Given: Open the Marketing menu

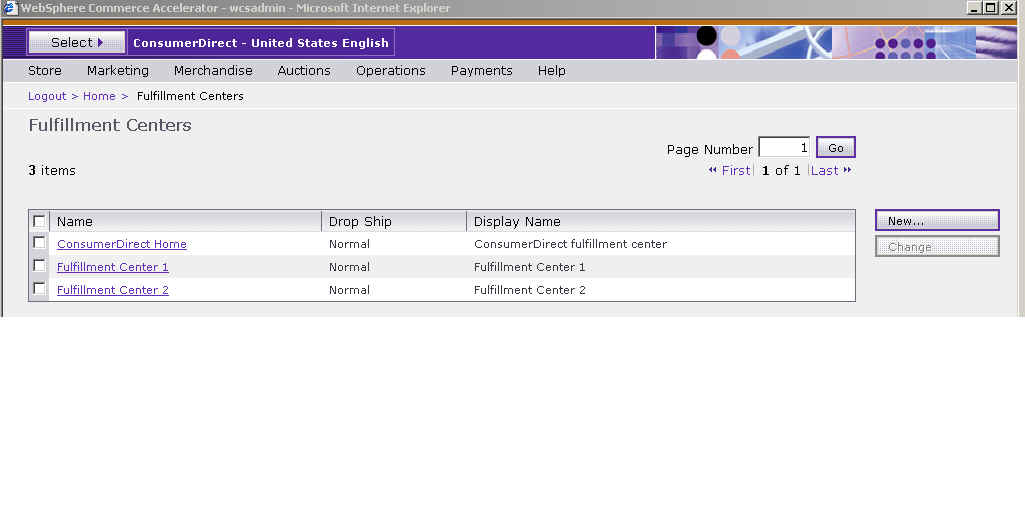Looking at the screenshot, I should point(118,71).
